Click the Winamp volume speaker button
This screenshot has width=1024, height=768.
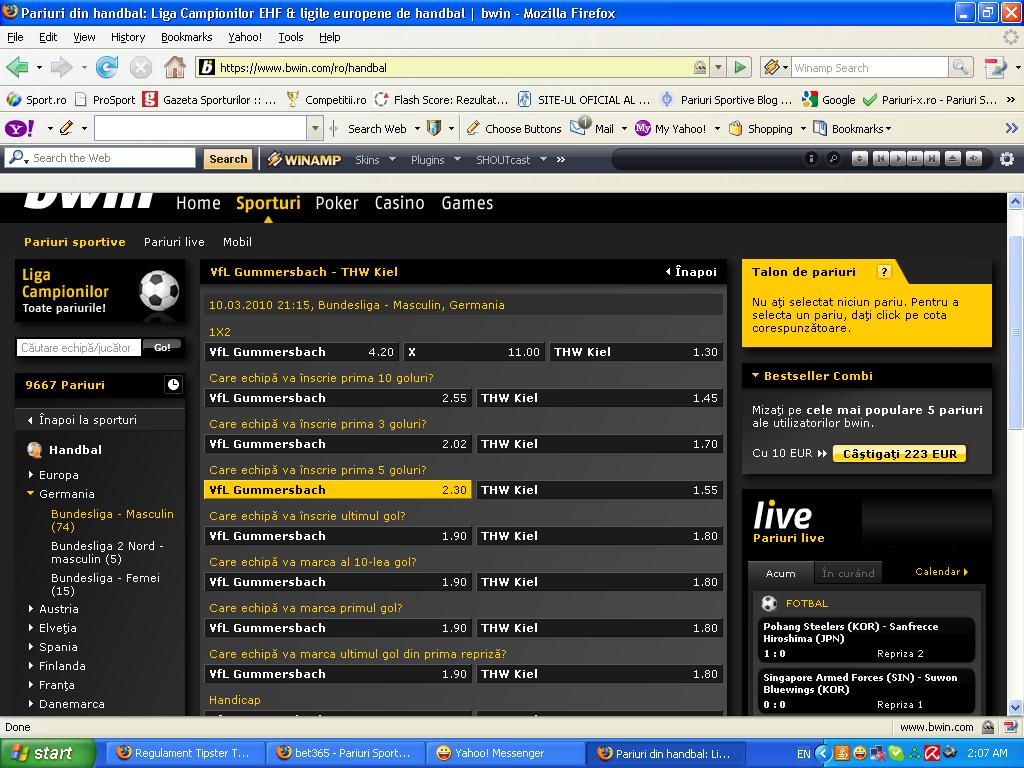click(x=974, y=159)
